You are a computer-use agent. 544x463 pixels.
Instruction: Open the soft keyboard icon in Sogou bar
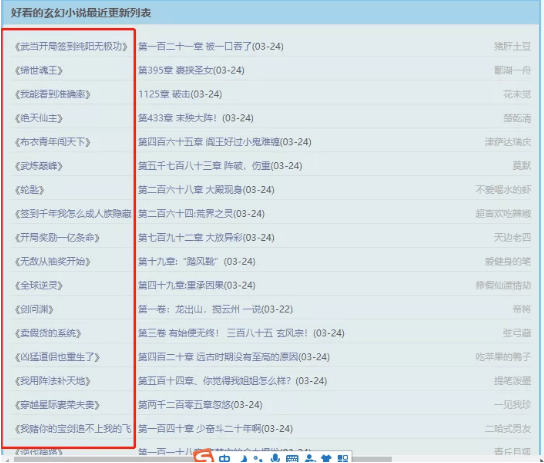[292, 458]
